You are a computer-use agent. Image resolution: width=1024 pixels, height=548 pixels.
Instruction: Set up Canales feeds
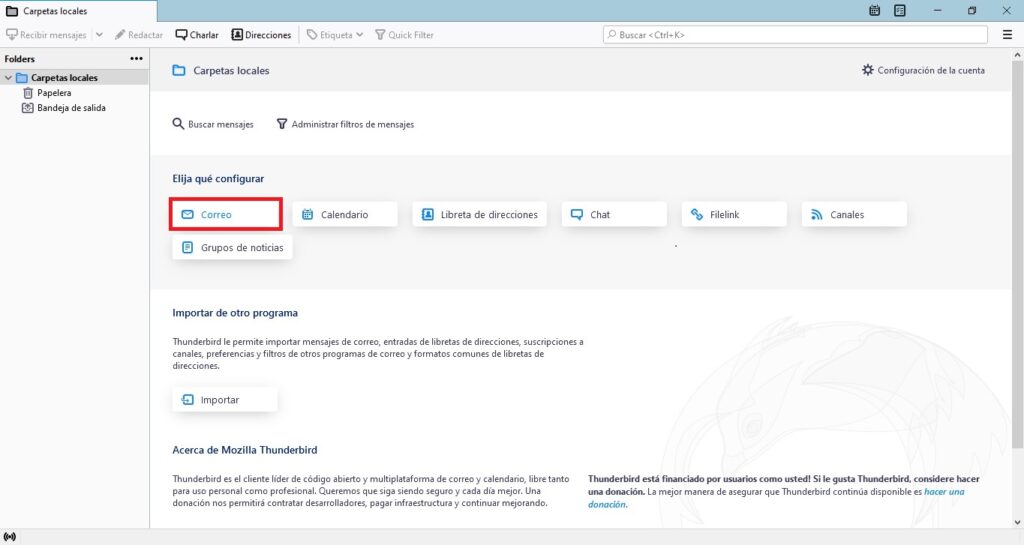point(854,214)
